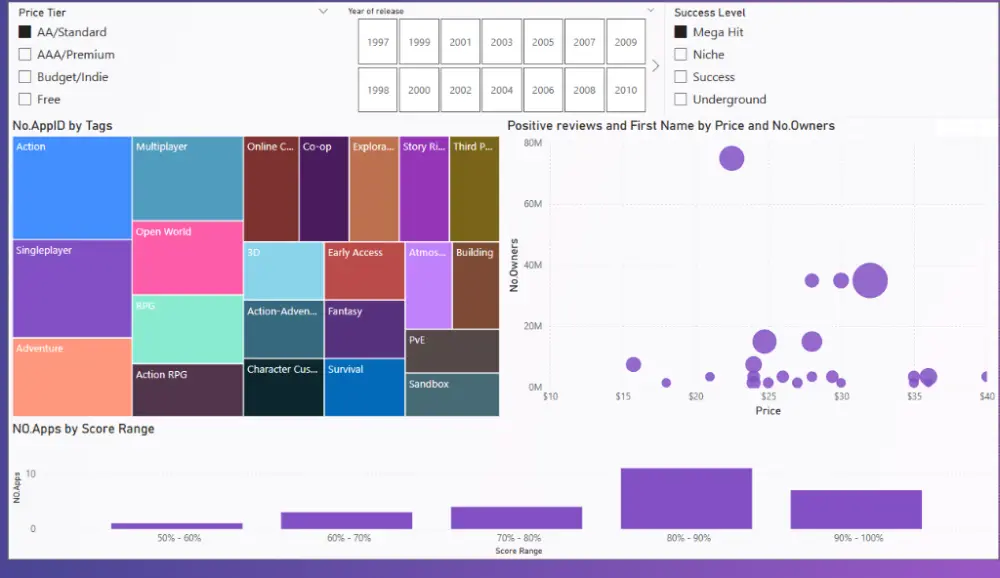Highlight the Multiplayer treemap tile

click(188, 178)
